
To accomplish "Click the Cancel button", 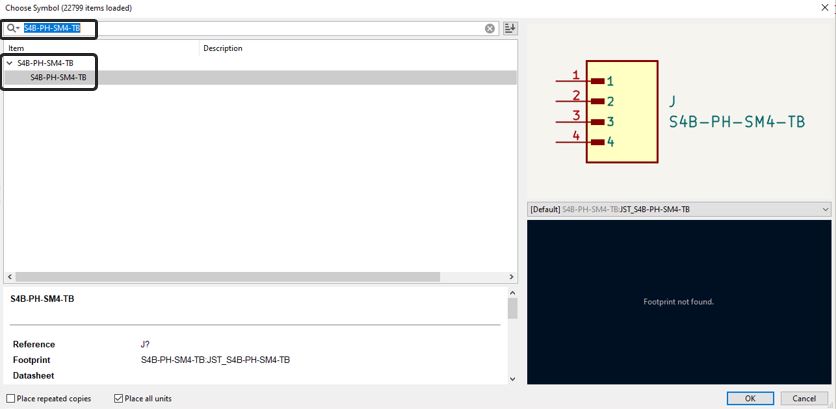I will pos(804,398).
